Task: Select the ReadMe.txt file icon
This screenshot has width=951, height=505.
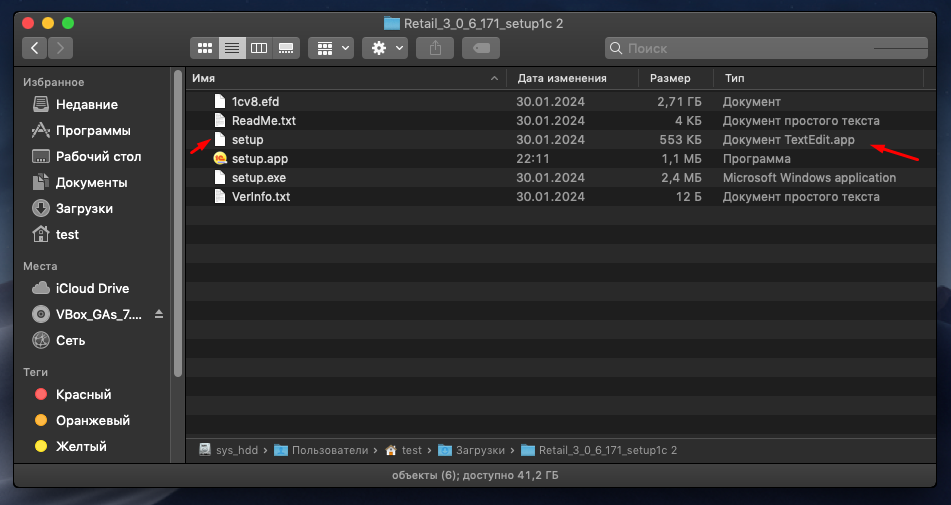Action: coord(220,120)
